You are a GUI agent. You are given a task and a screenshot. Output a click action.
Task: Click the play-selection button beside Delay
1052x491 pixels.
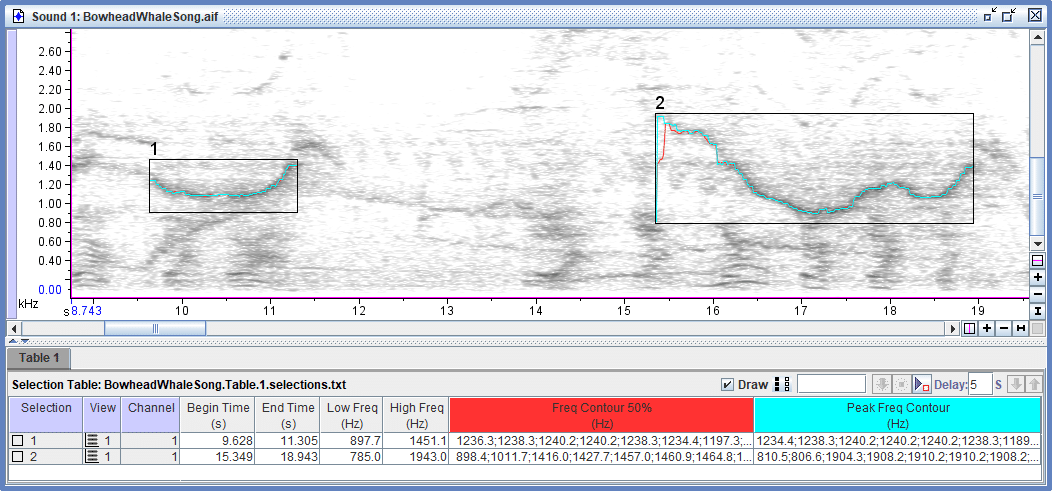pyautogui.click(x=922, y=384)
